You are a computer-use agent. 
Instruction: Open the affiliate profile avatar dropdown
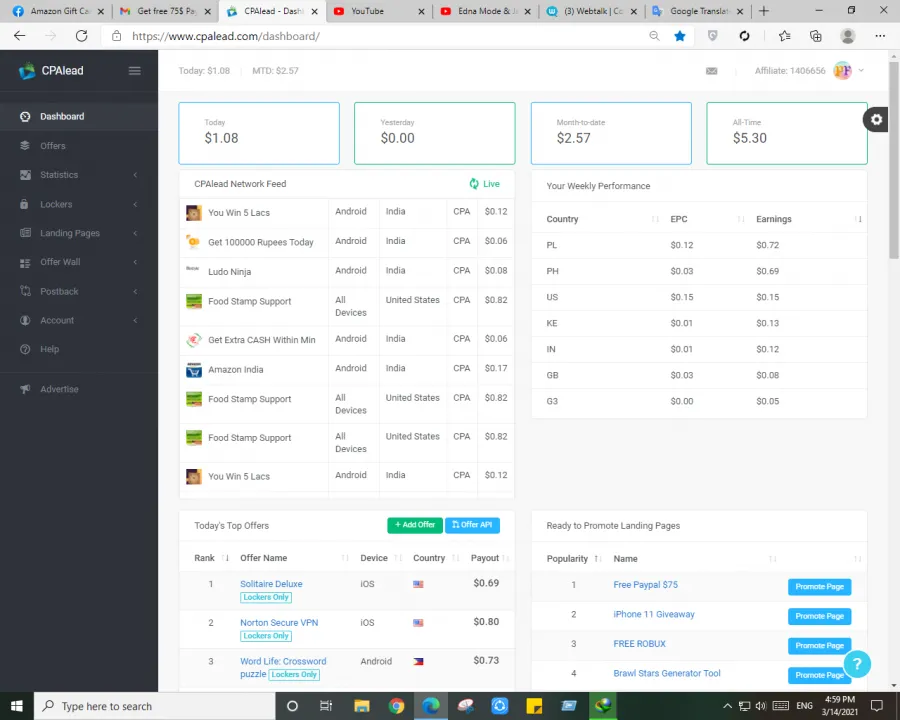click(844, 71)
